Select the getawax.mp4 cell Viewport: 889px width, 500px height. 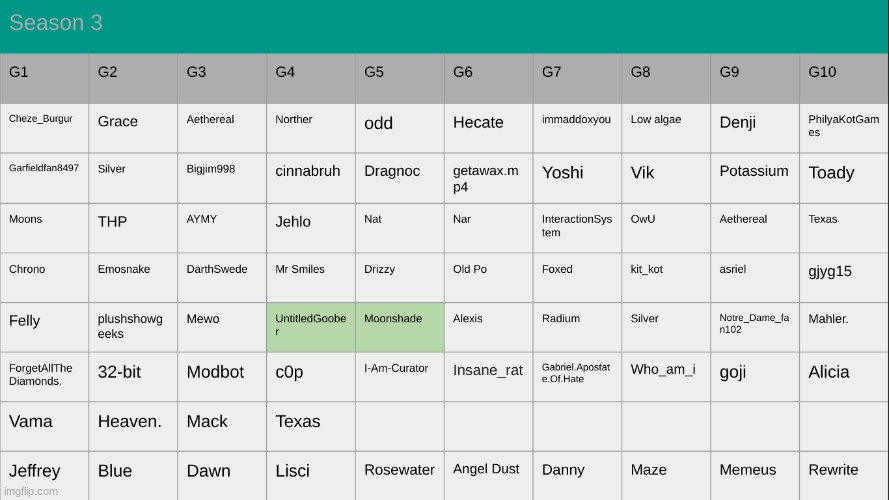click(486, 179)
